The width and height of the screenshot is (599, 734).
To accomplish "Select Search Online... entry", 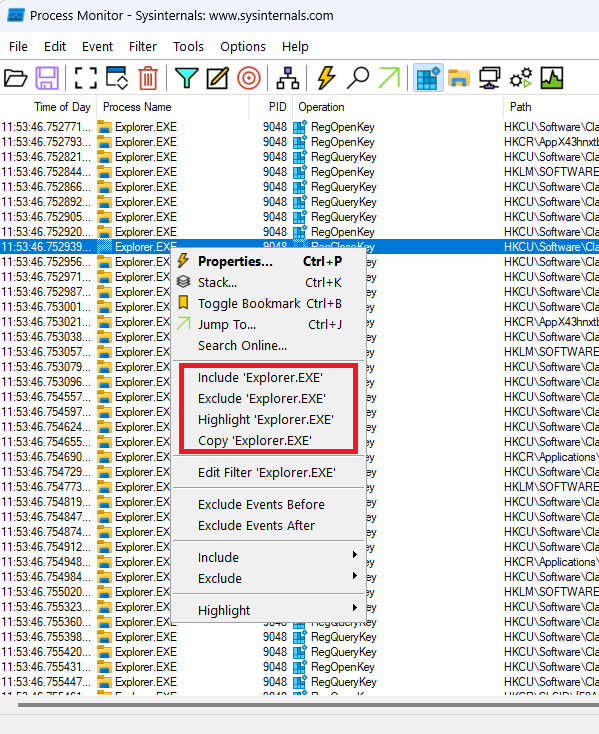I will click(x=269, y=345).
